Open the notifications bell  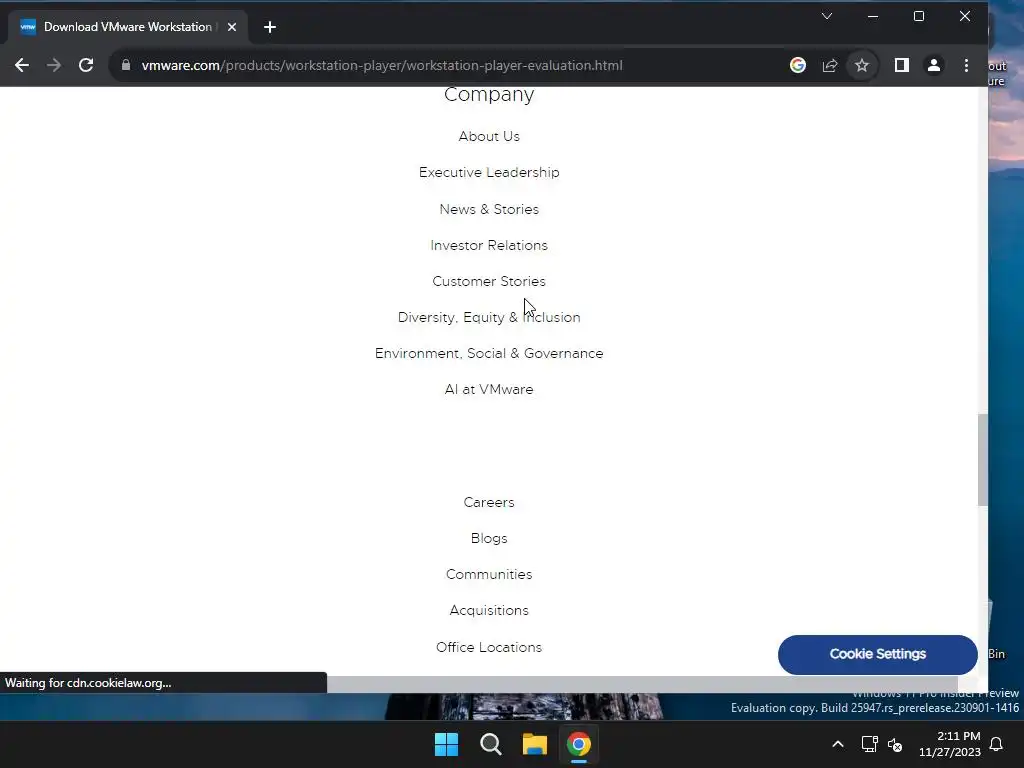997,744
